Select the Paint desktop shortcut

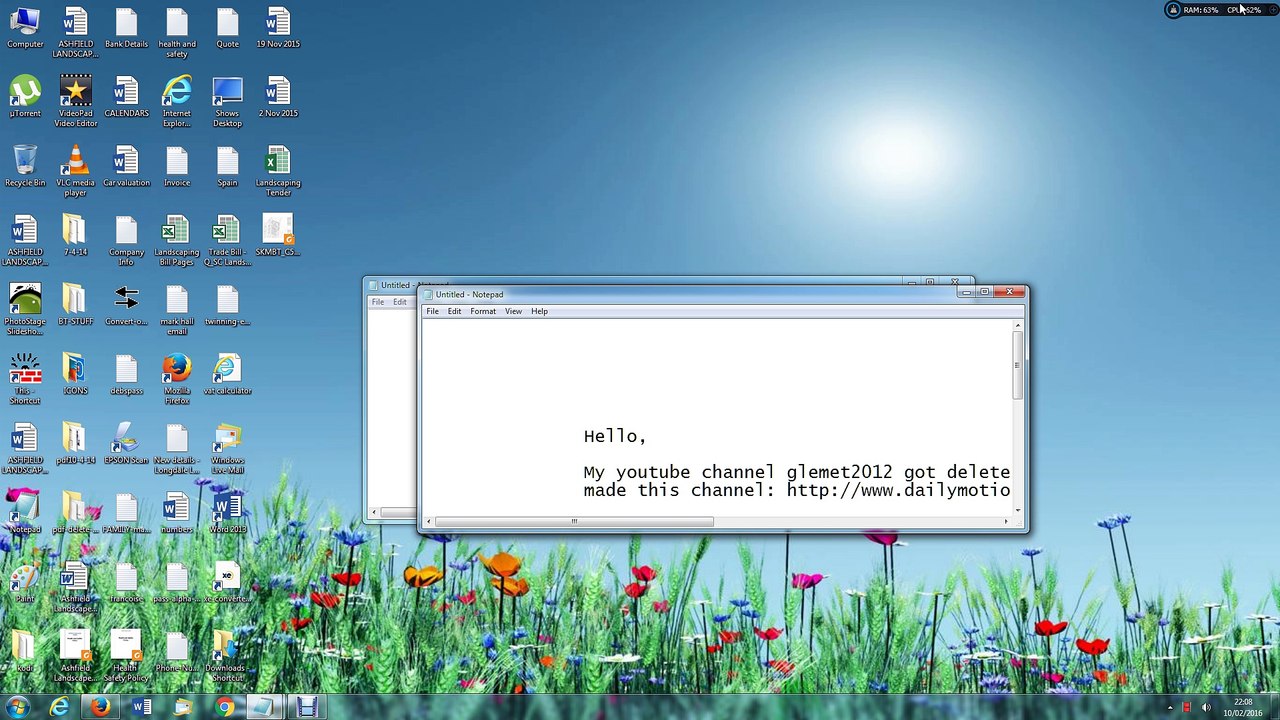(25, 582)
